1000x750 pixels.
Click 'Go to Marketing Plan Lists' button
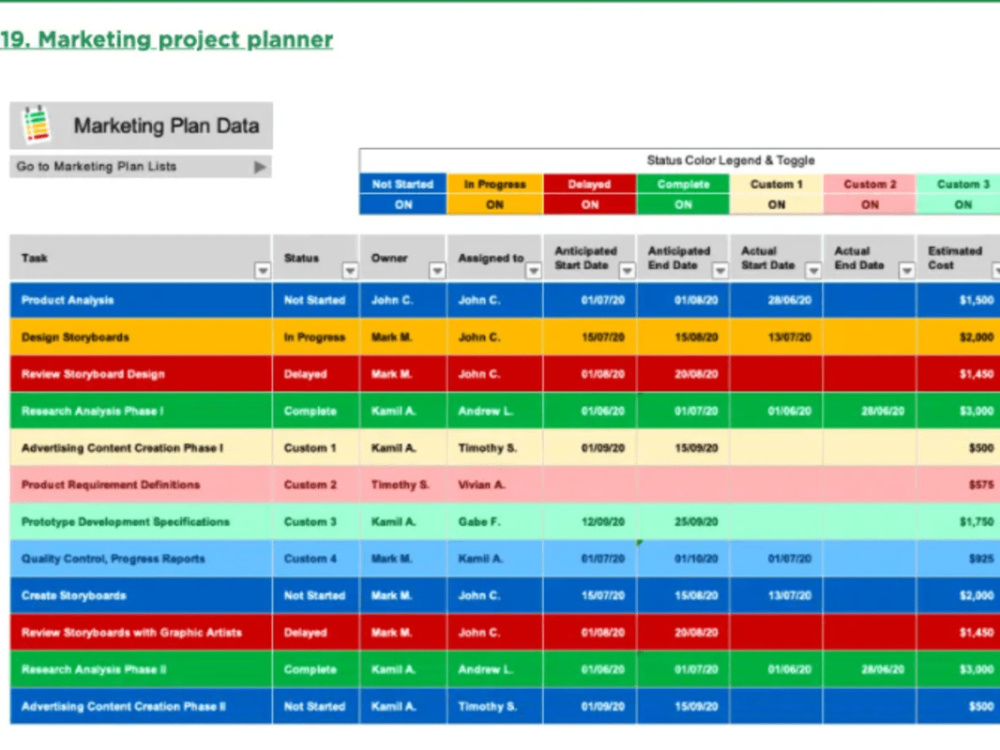pyautogui.click(x=141, y=166)
